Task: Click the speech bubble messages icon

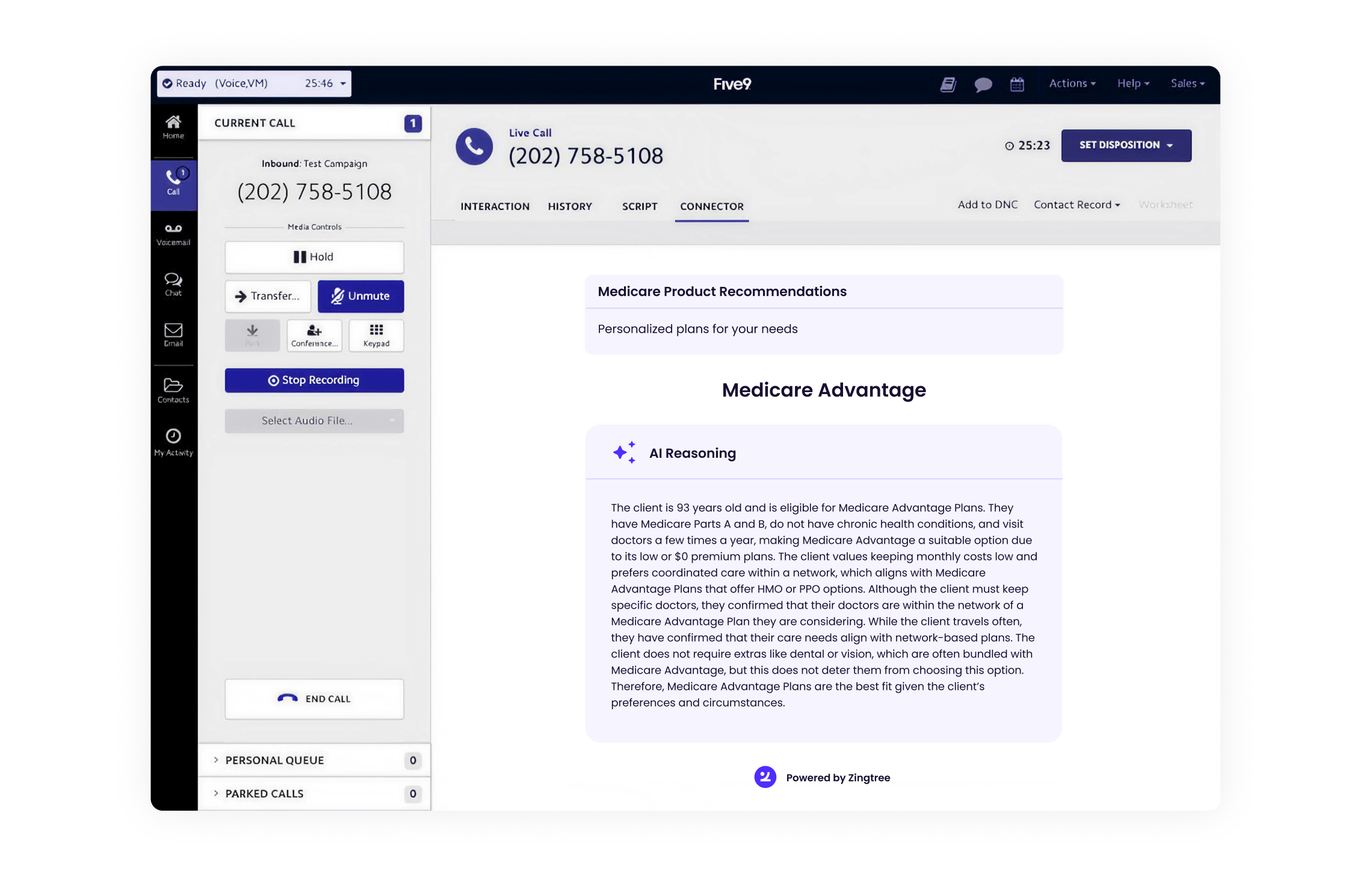Action: coord(983,84)
